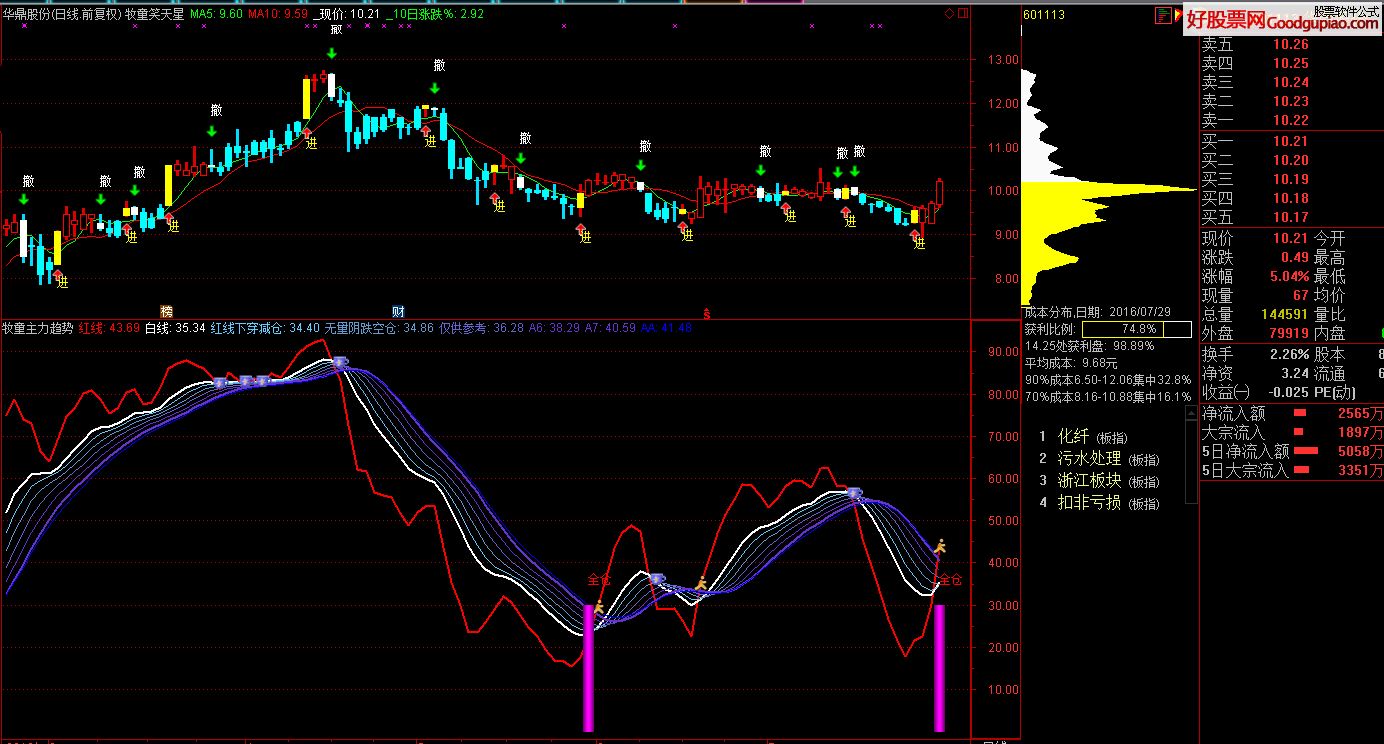1384x744 pixels.
Task: Click the last 全仓 signal label
Action: click(x=951, y=580)
